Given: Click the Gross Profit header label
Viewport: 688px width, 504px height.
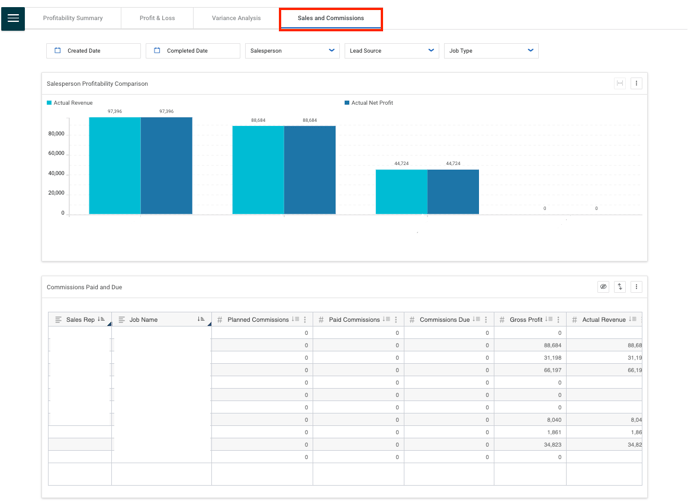Looking at the screenshot, I should pos(526,320).
